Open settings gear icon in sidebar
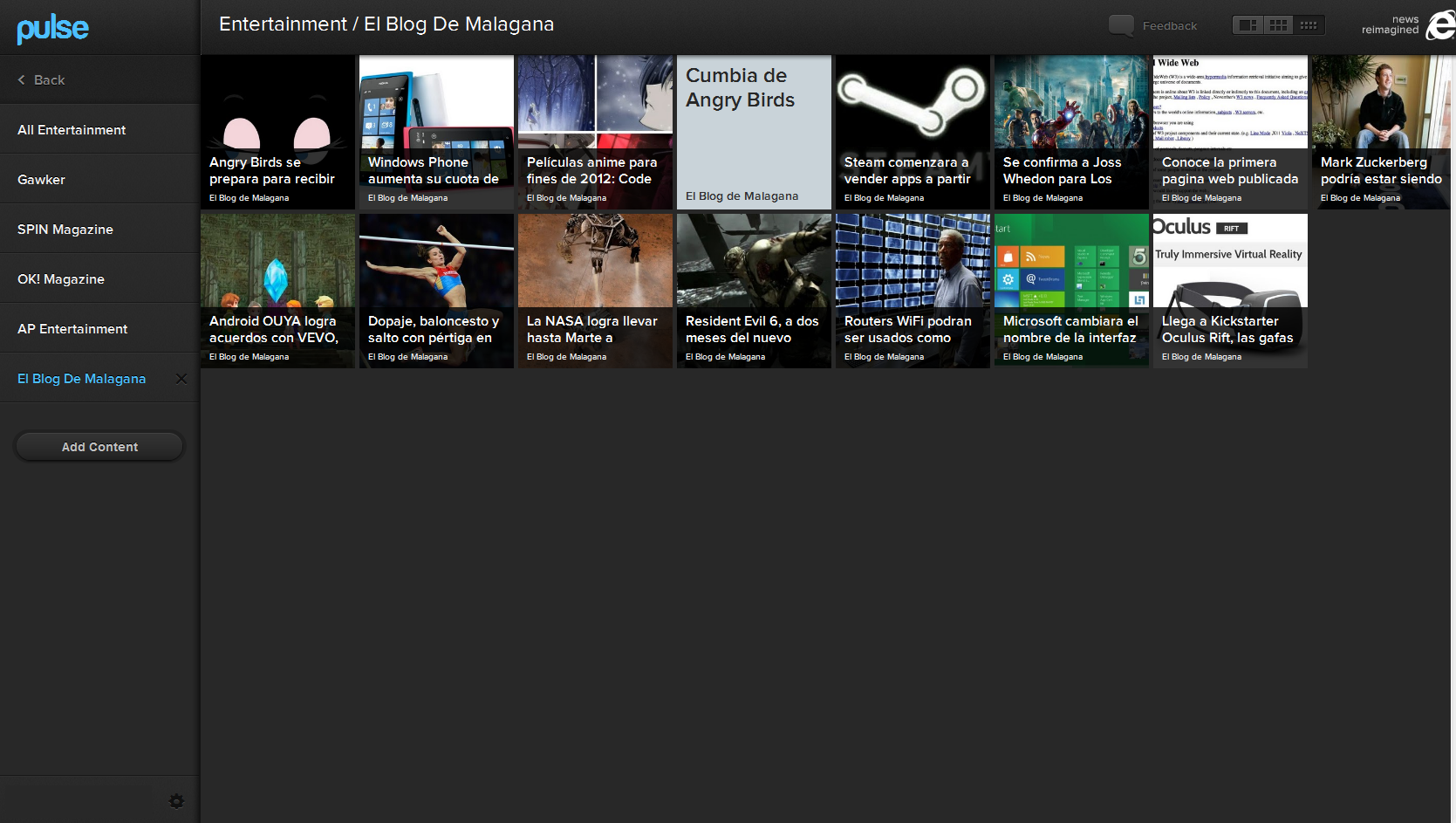The height and width of the screenshot is (823, 1456). coord(176,801)
